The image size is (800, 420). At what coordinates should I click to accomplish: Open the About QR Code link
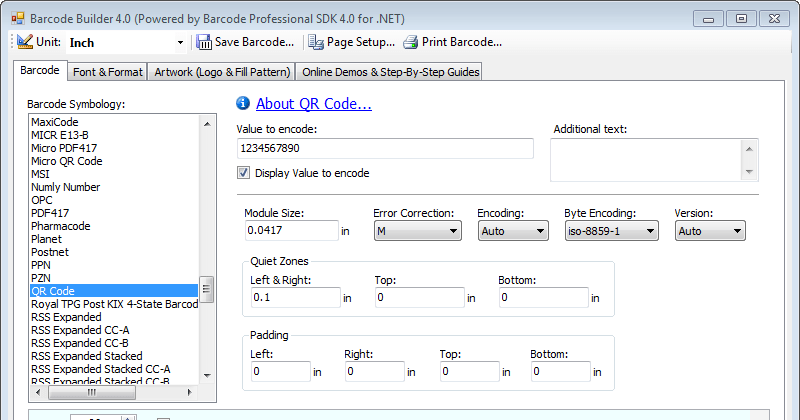point(314,104)
